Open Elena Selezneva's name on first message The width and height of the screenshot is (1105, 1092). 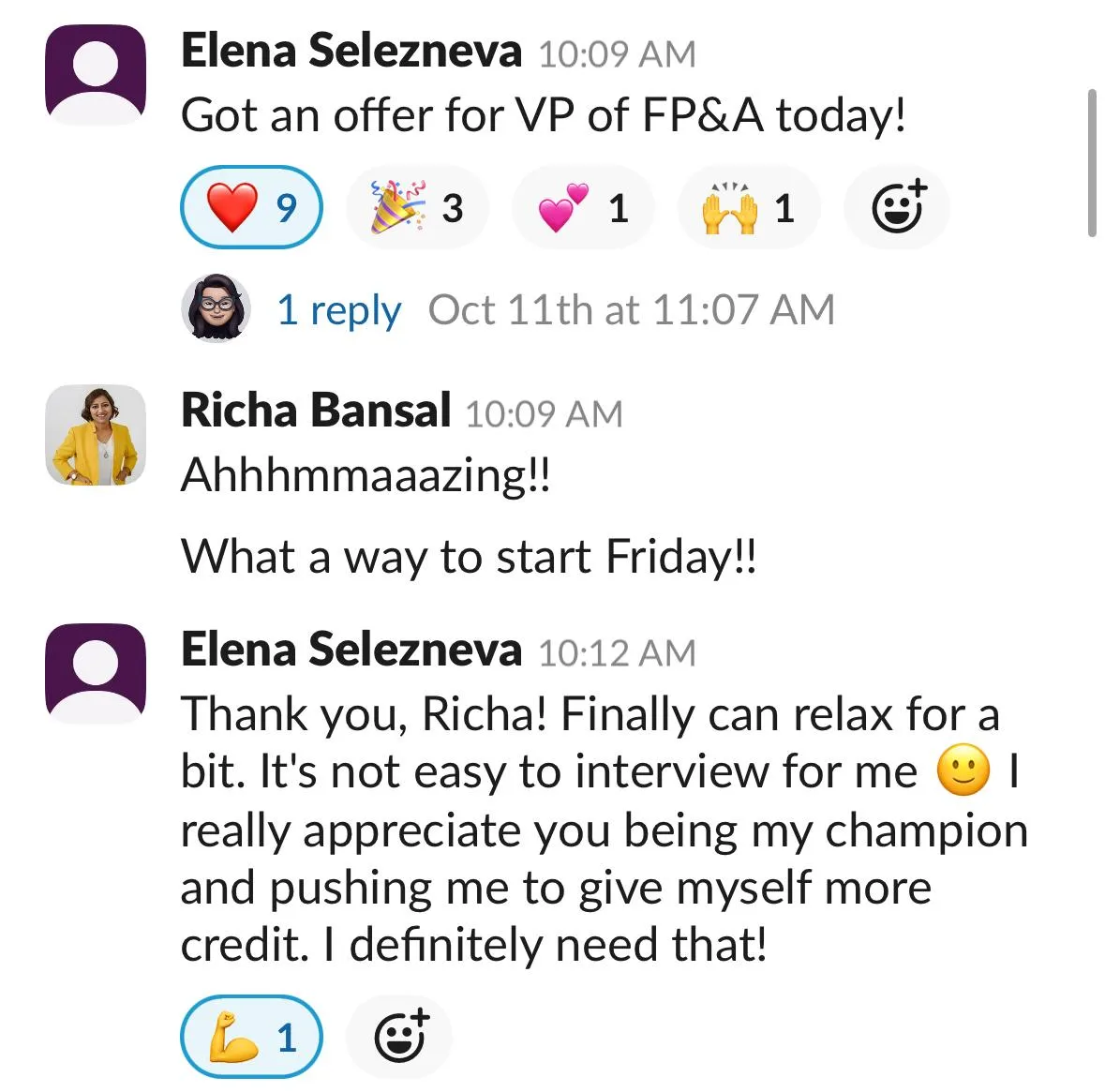point(351,51)
